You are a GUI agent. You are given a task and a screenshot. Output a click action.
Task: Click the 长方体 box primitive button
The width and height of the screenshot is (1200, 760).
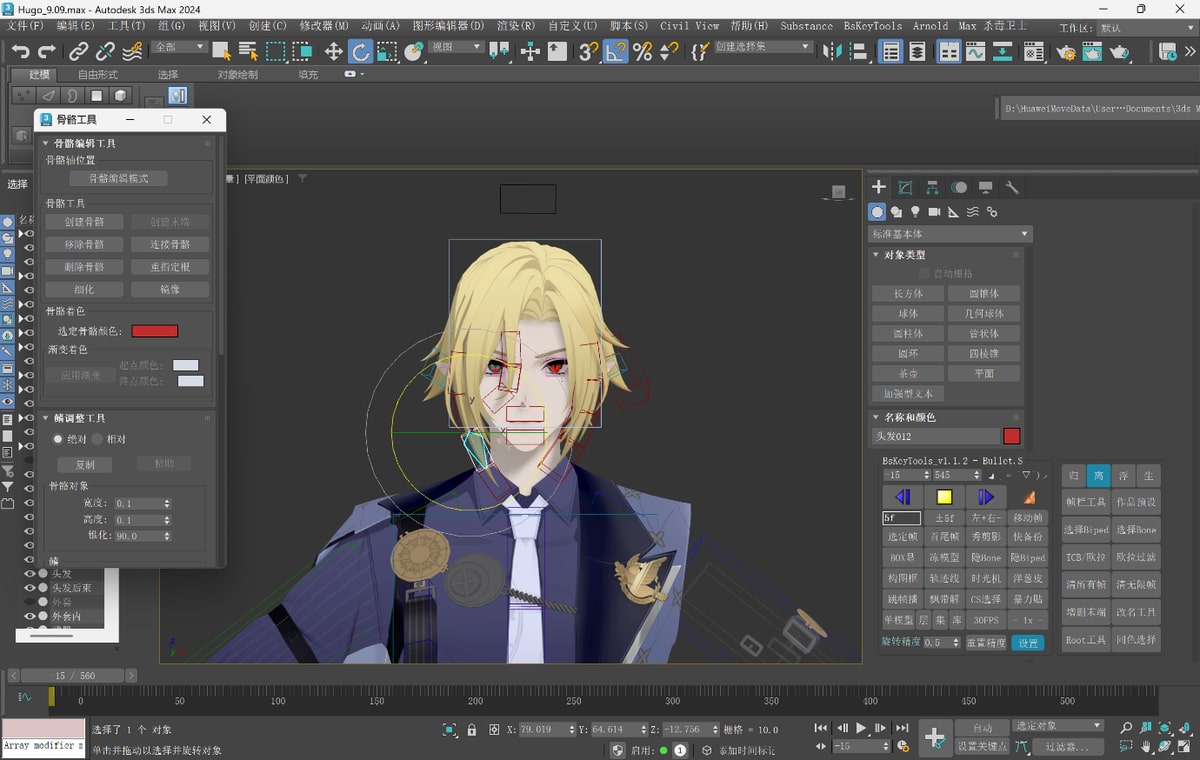point(908,294)
